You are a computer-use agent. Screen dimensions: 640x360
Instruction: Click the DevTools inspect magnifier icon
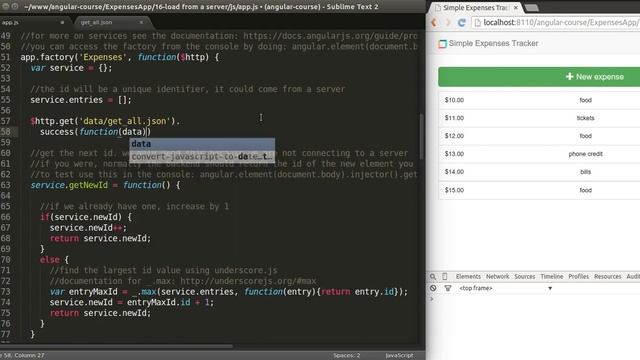click(433, 277)
